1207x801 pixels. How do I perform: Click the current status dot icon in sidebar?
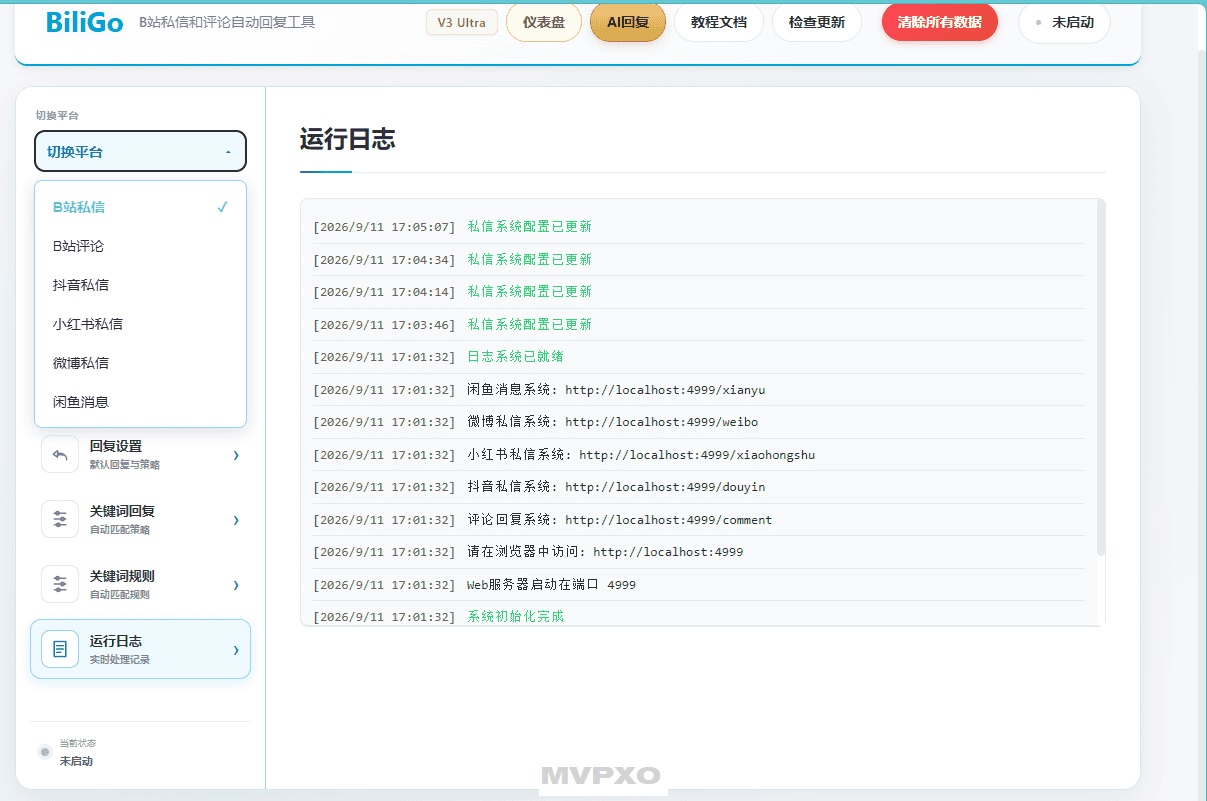pos(44,752)
